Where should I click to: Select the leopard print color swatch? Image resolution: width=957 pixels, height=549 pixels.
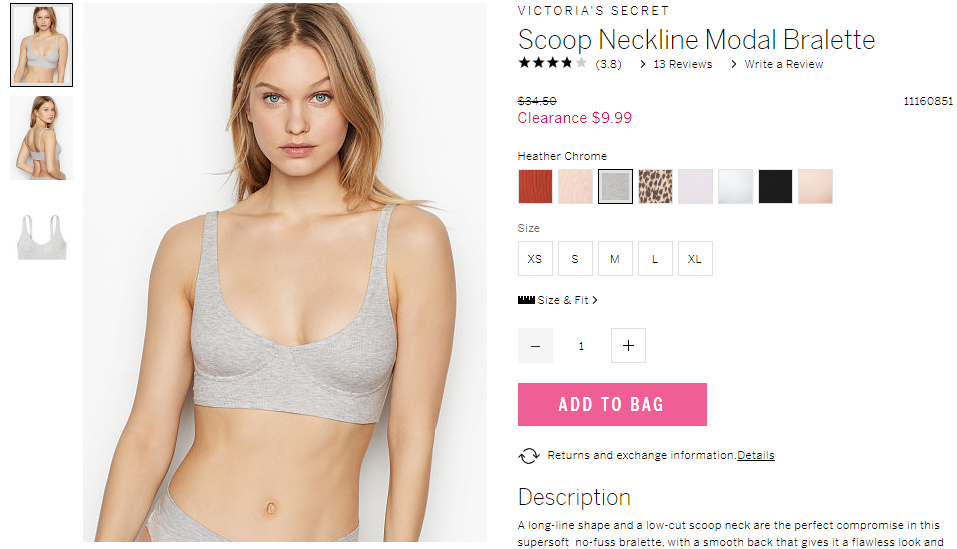pos(655,187)
